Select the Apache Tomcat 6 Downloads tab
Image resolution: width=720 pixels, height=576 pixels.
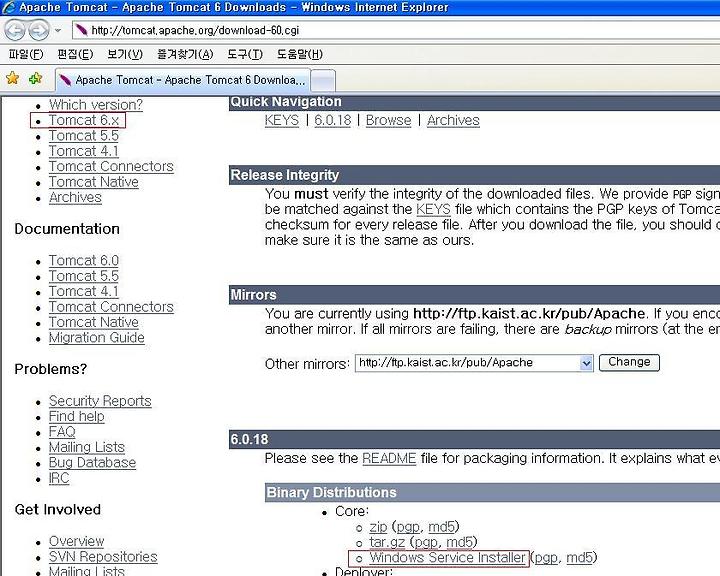pyautogui.click(x=183, y=80)
